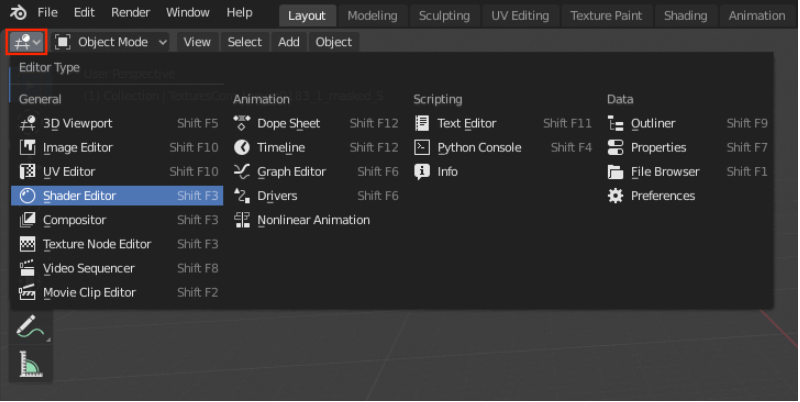Open the Object Mode dropdown
800x402 pixels.
coord(111,42)
